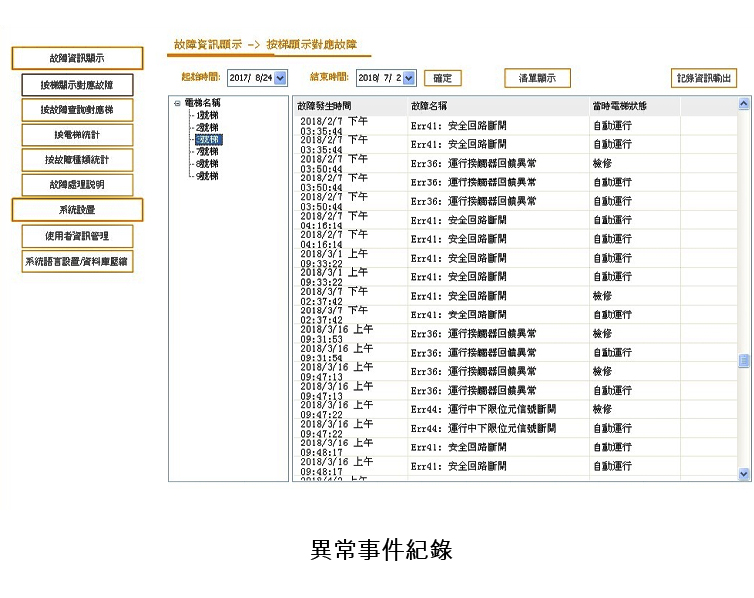Screen dimensions: 754x598
Task: Open the 系統設置 section button
Action: 77,210
